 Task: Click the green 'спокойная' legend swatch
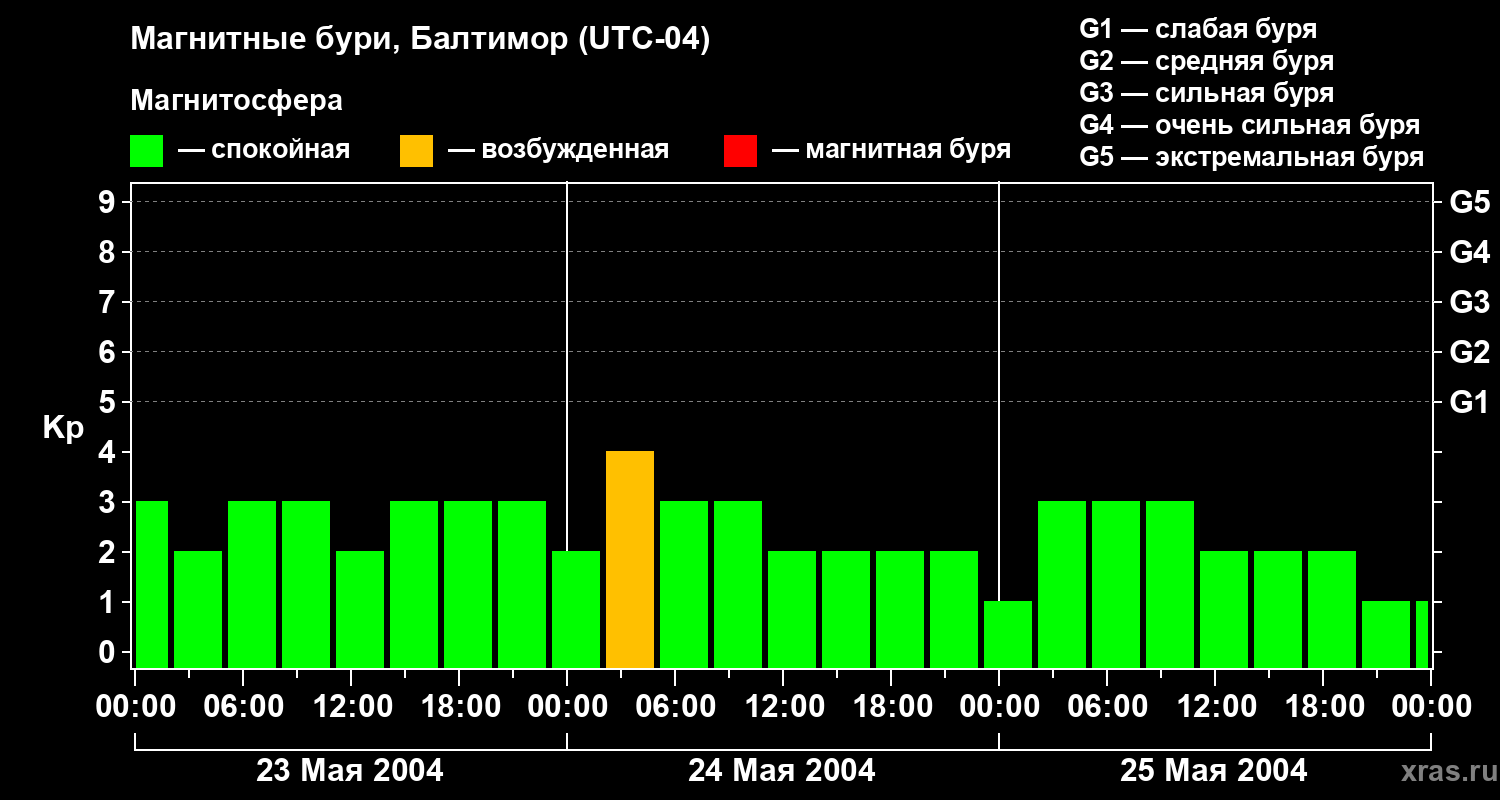click(x=146, y=151)
